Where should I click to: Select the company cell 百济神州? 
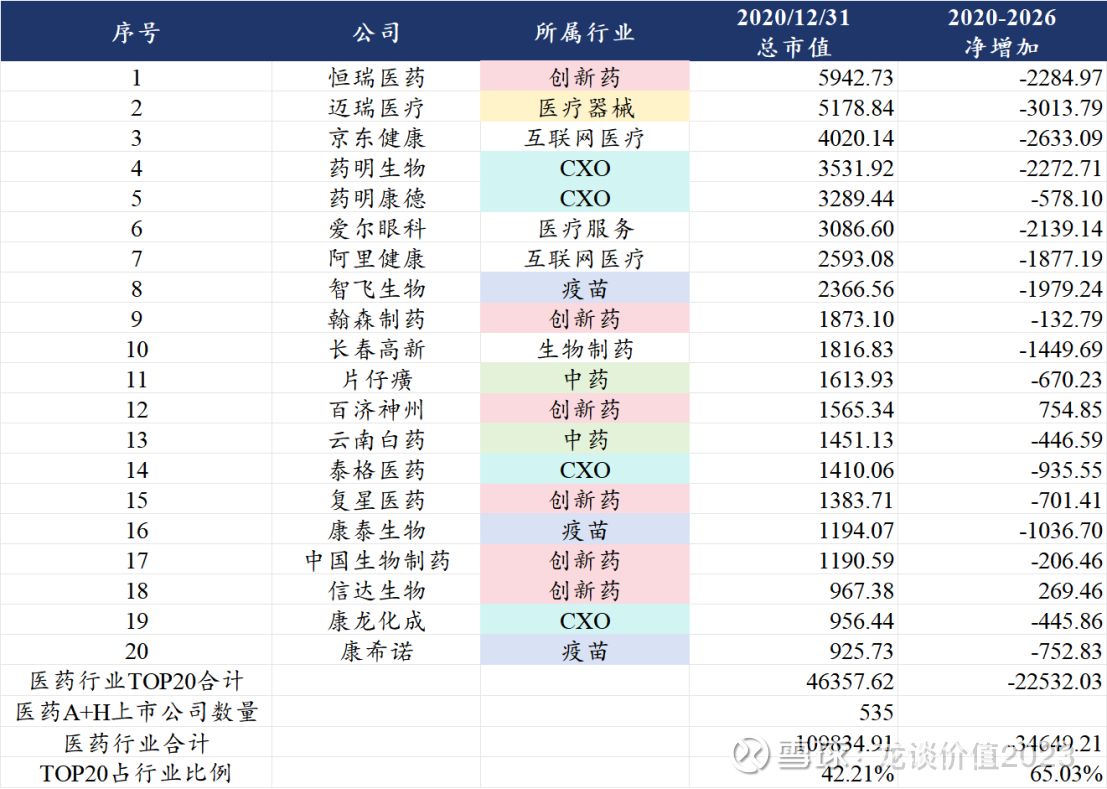pyautogui.click(x=376, y=409)
